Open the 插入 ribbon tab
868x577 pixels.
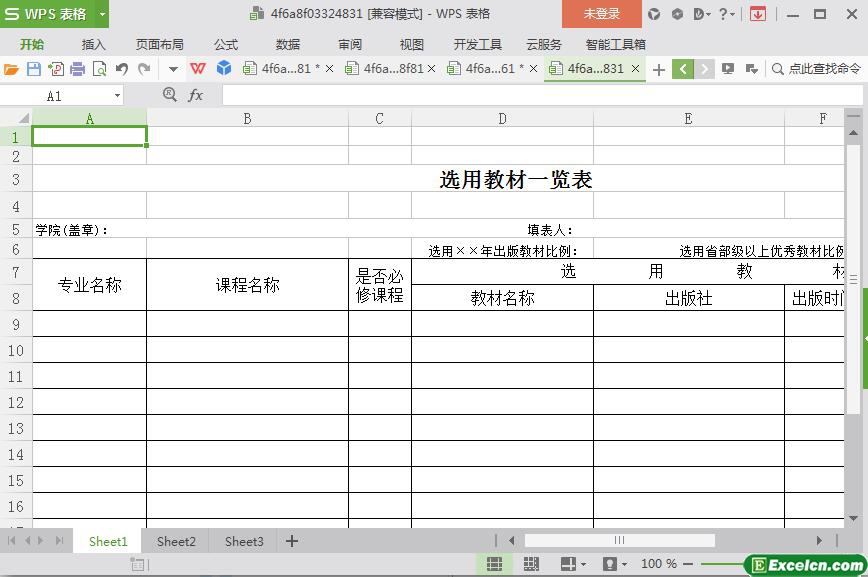click(93, 44)
